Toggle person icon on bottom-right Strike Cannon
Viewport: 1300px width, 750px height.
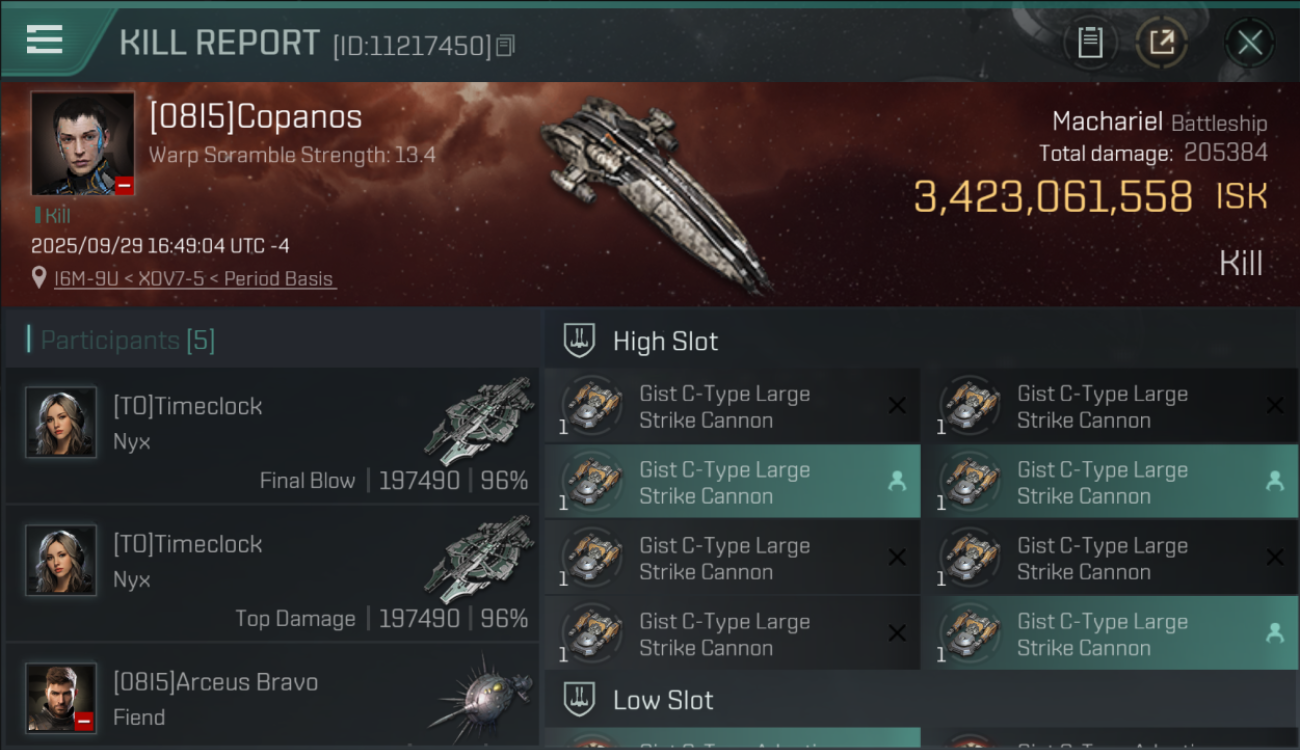click(x=1274, y=633)
